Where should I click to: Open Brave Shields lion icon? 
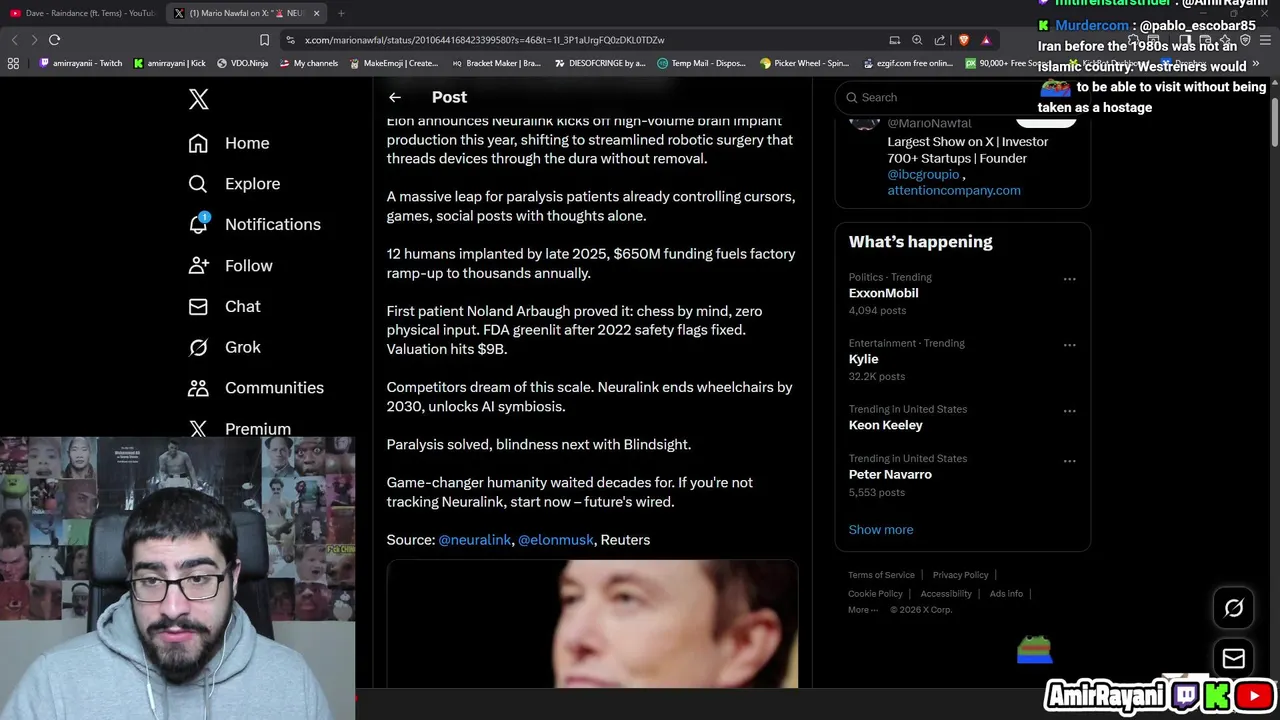963,40
